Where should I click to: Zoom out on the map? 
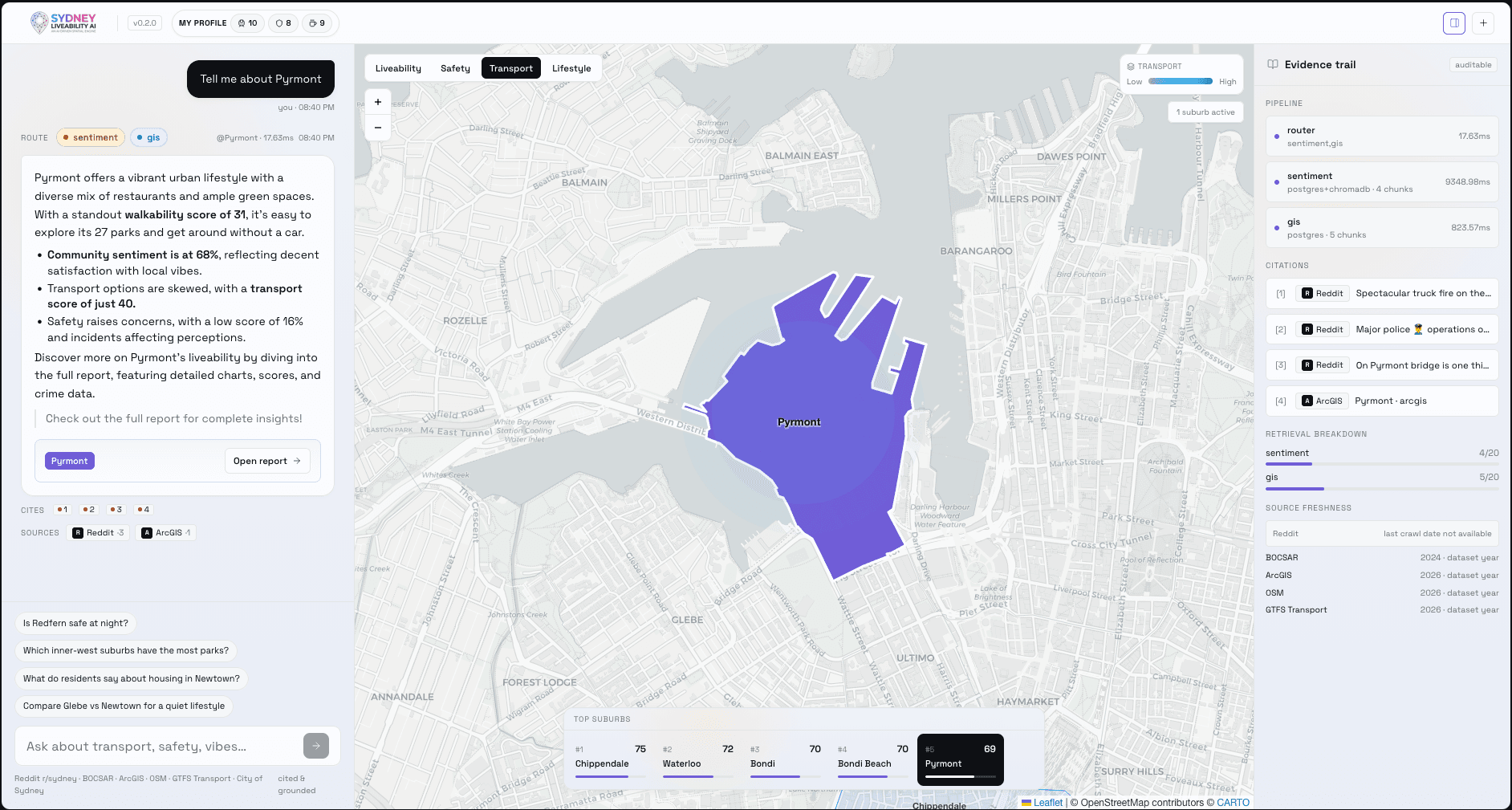pyautogui.click(x=378, y=128)
